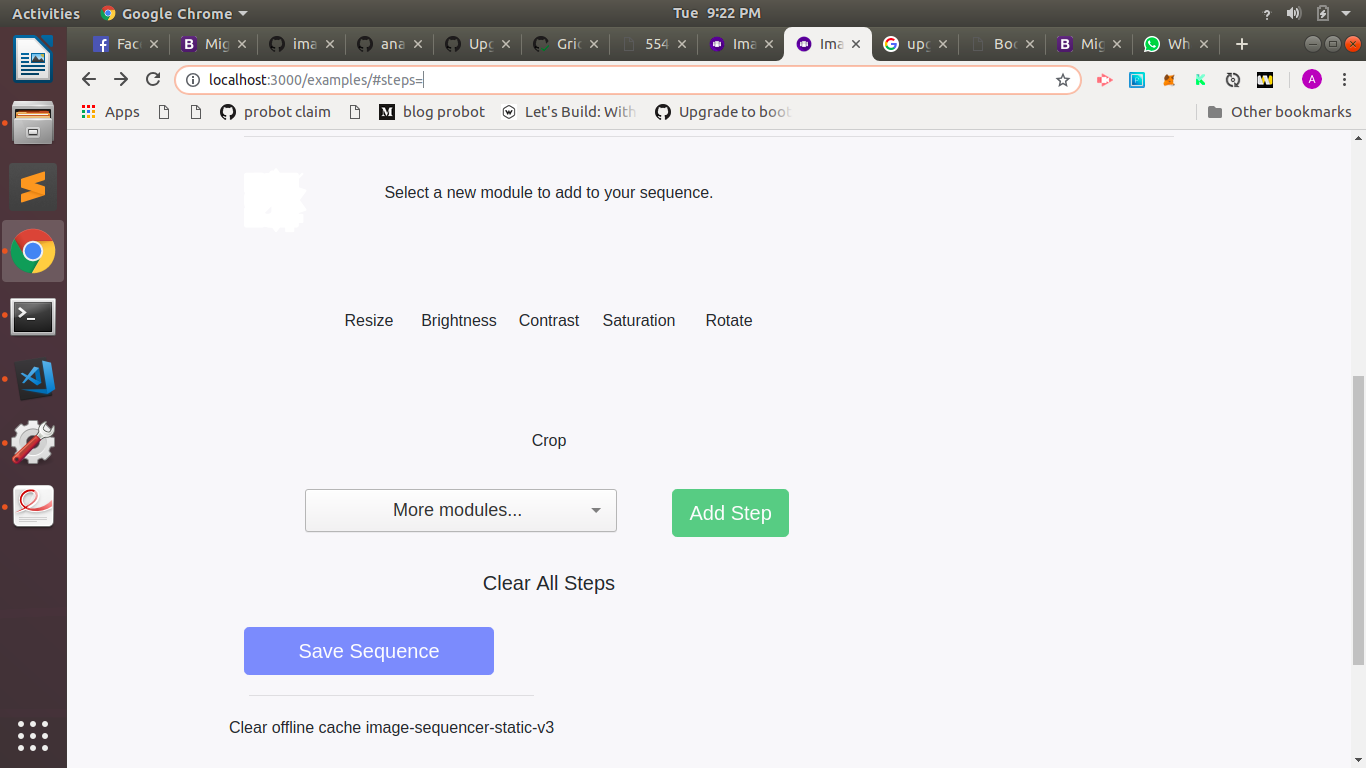Screen dimensions: 1366x768
Task: Open the 'probot claim' bookmark
Action: (275, 112)
